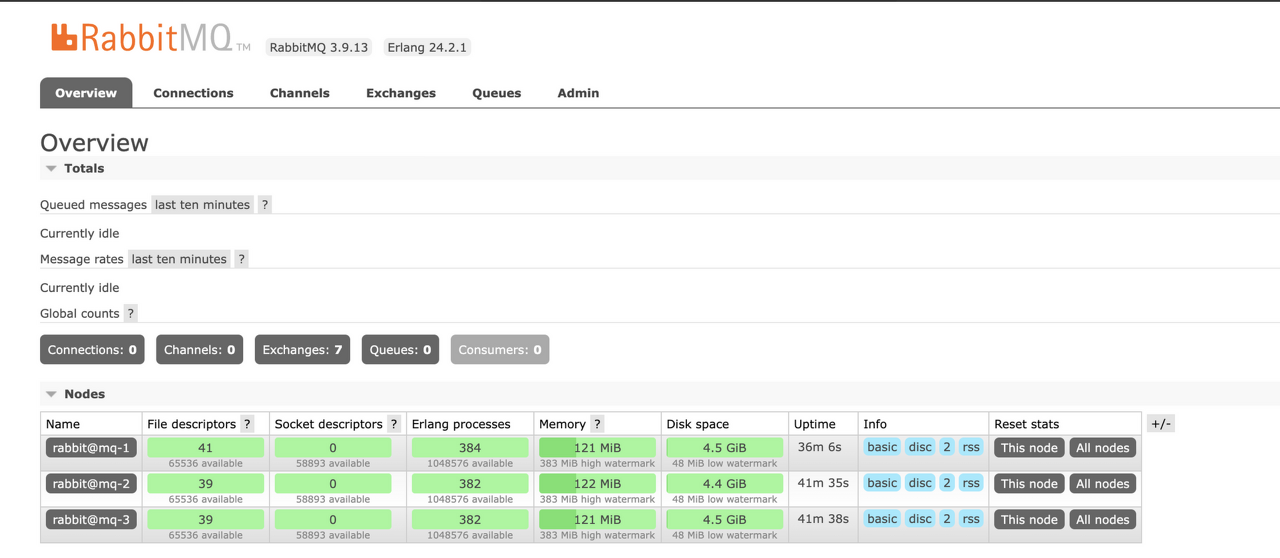The height and width of the screenshot is (558, 1280).
Task: Click the memory usage bar for rabbit@mq-1
Action: pyautogui.click(x=597, y=448)
